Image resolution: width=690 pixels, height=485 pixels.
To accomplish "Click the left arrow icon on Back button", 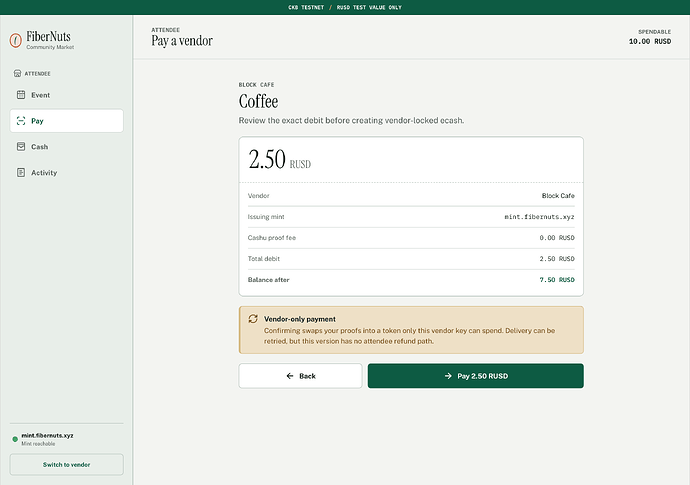I will coord(290,376).
